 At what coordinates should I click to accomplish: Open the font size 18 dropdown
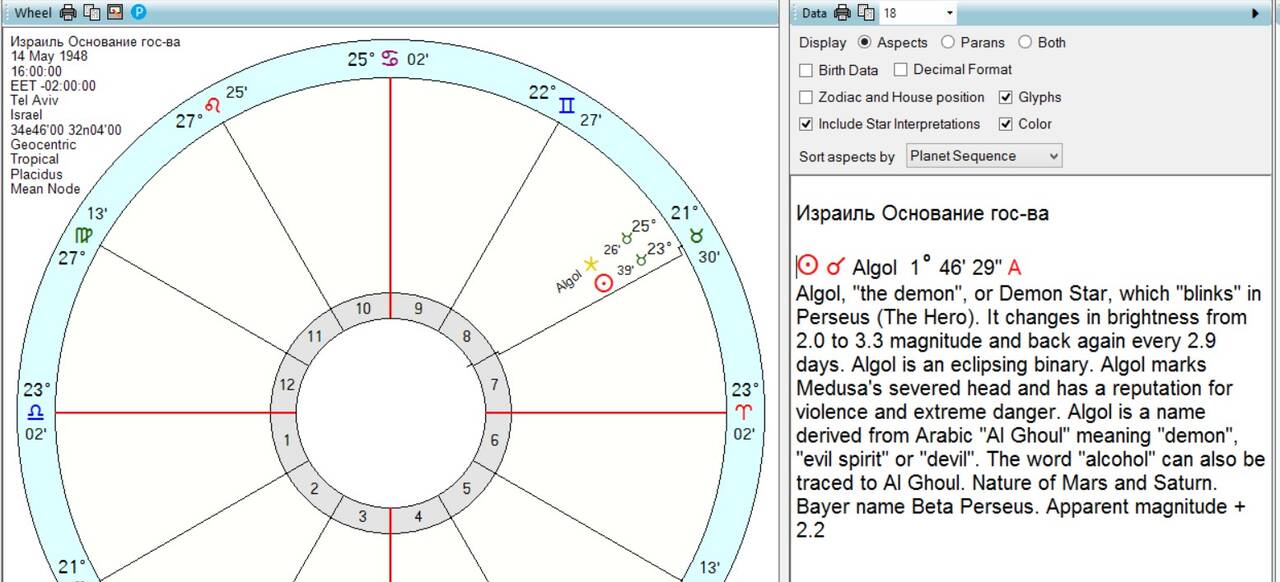(x=949, y=13)
